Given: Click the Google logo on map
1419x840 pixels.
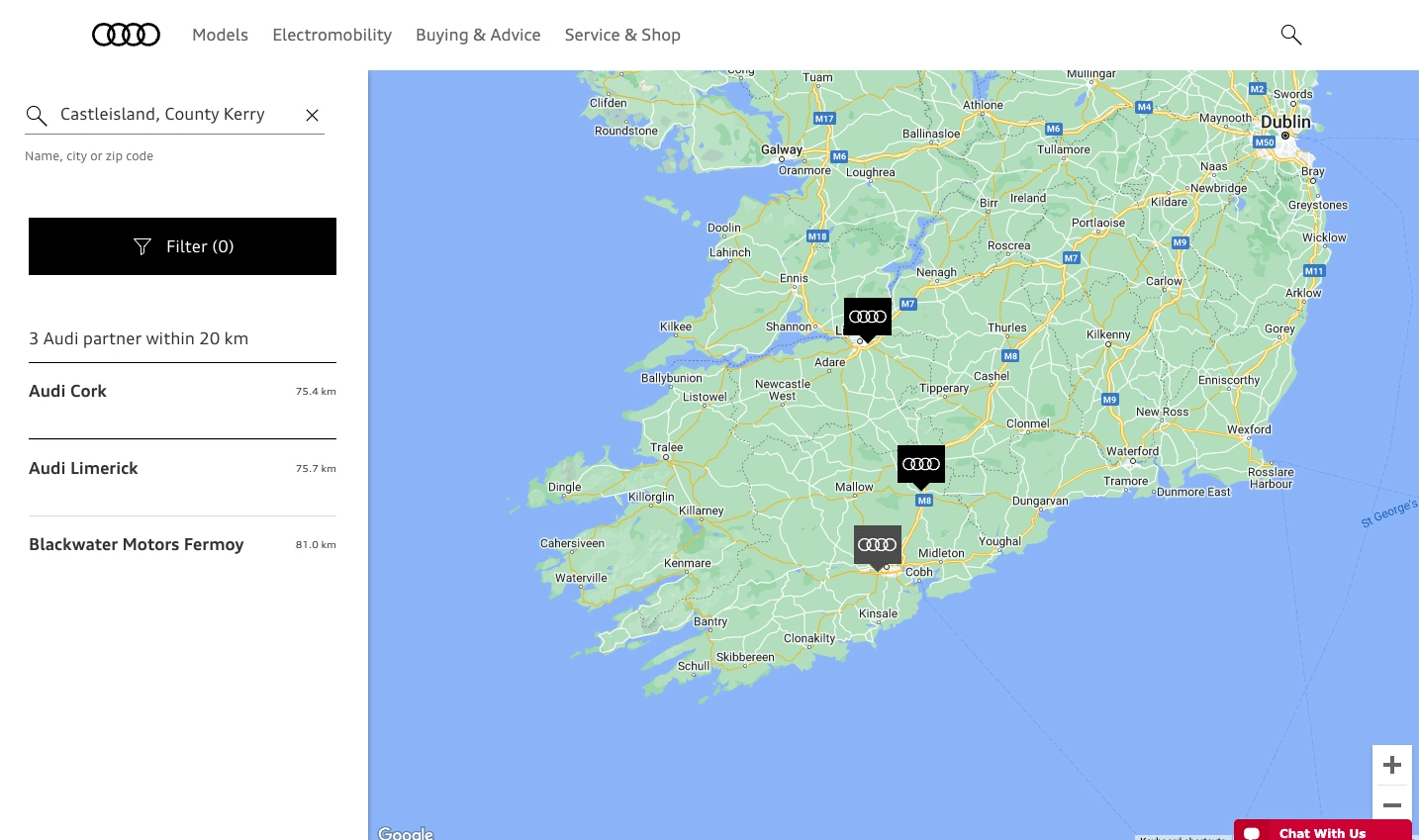Looking at the screenshot, I should pos(406,833).
